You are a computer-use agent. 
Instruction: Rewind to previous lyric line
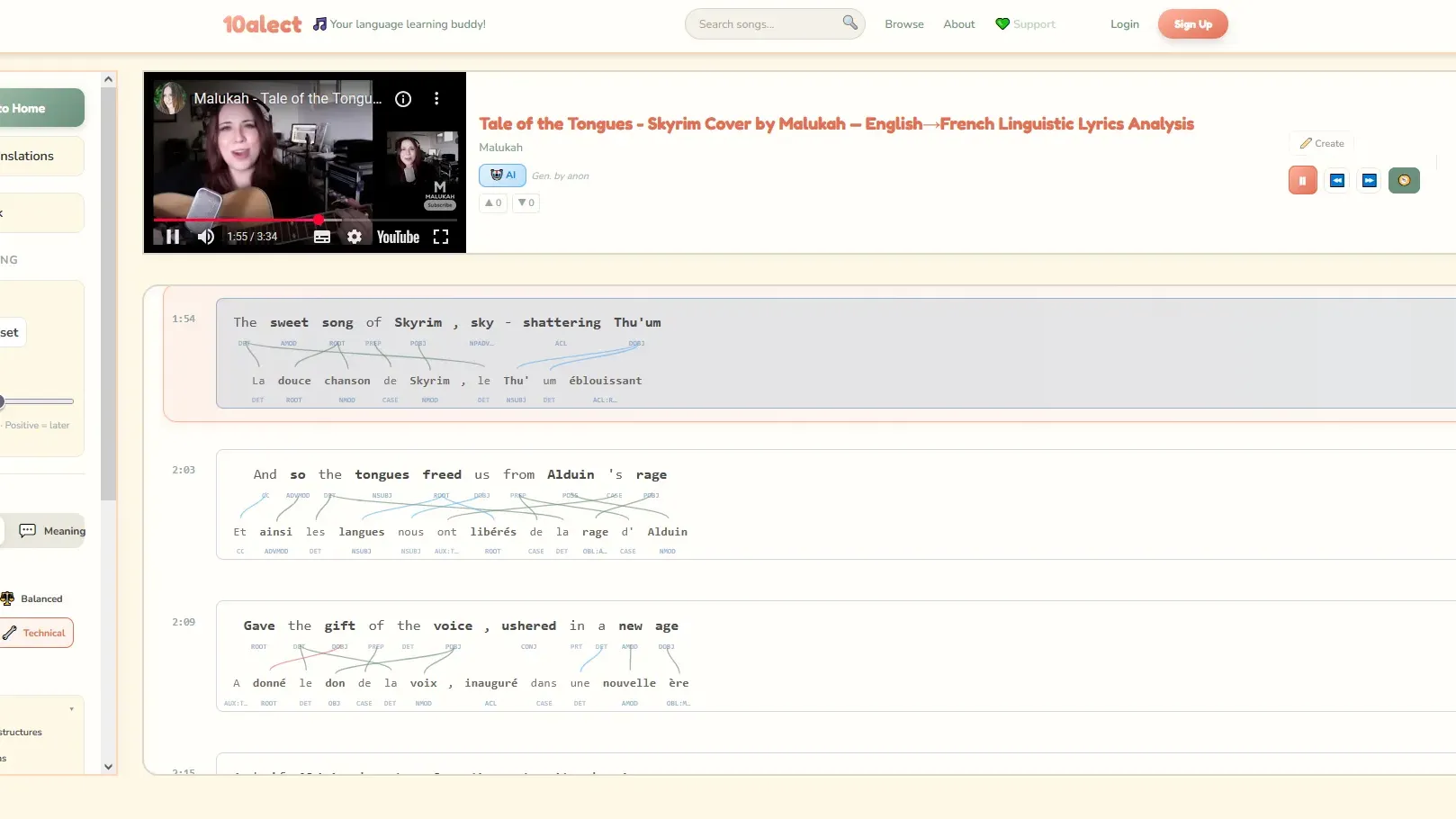point(1337,180)
